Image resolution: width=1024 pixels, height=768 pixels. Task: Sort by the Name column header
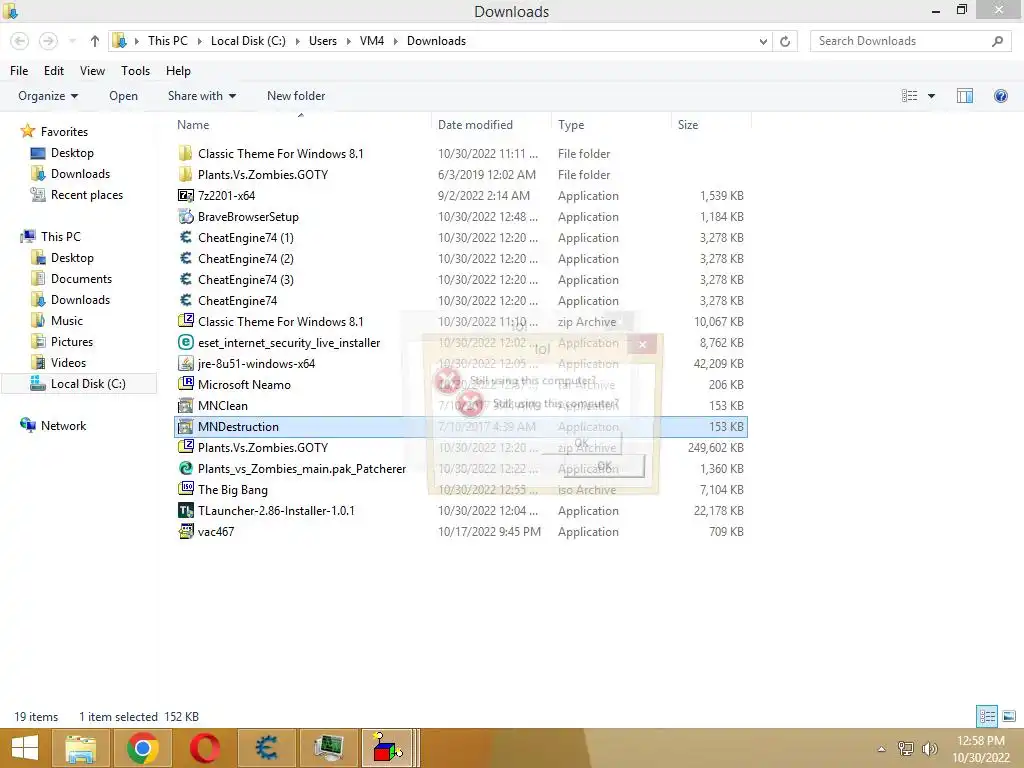coord(302,124)
